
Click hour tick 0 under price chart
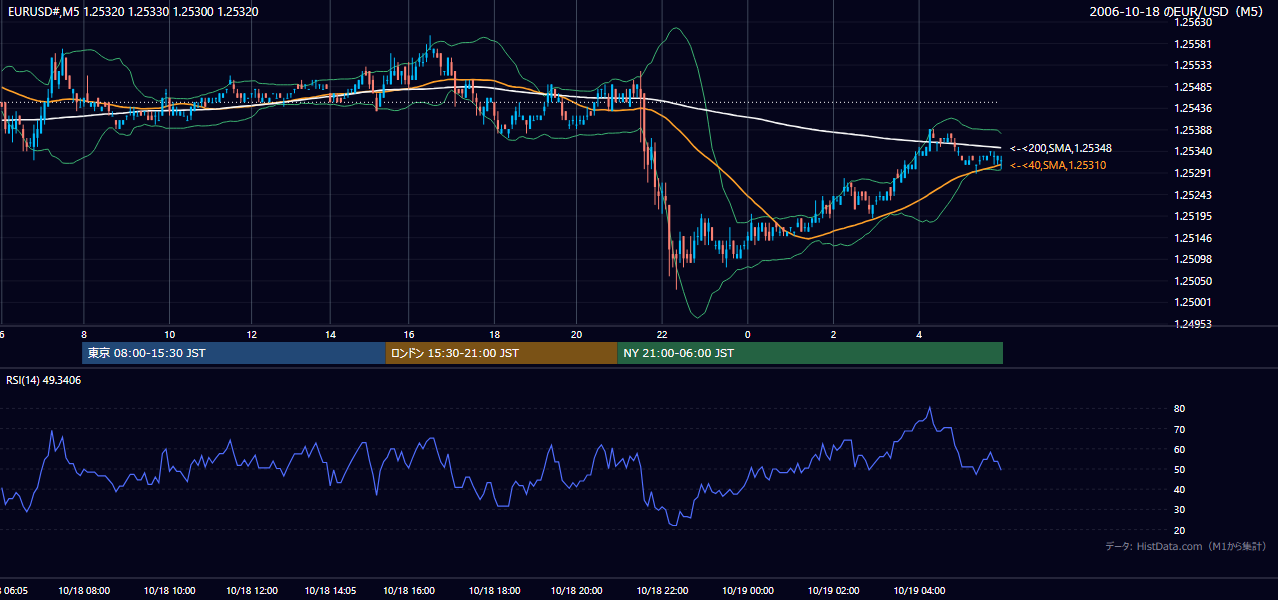click(x=748, y=335)
